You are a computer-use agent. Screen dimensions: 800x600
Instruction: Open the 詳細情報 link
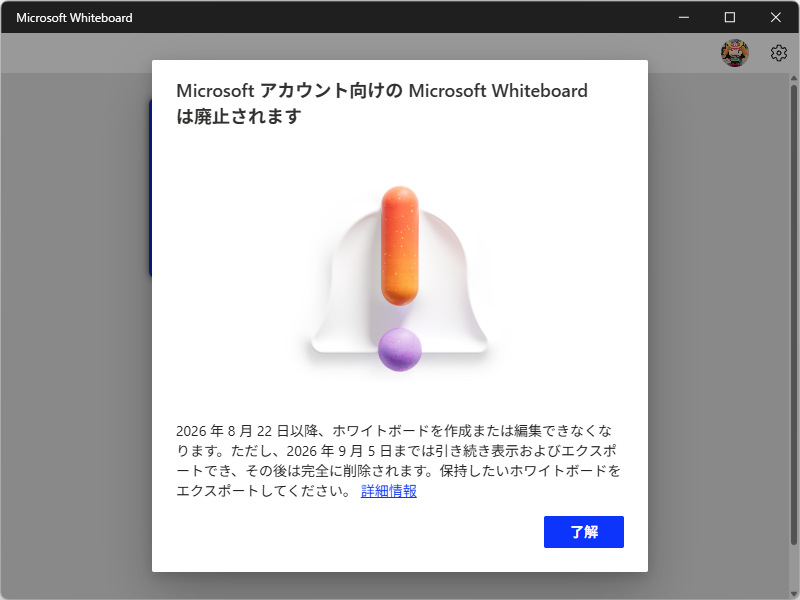389,491
